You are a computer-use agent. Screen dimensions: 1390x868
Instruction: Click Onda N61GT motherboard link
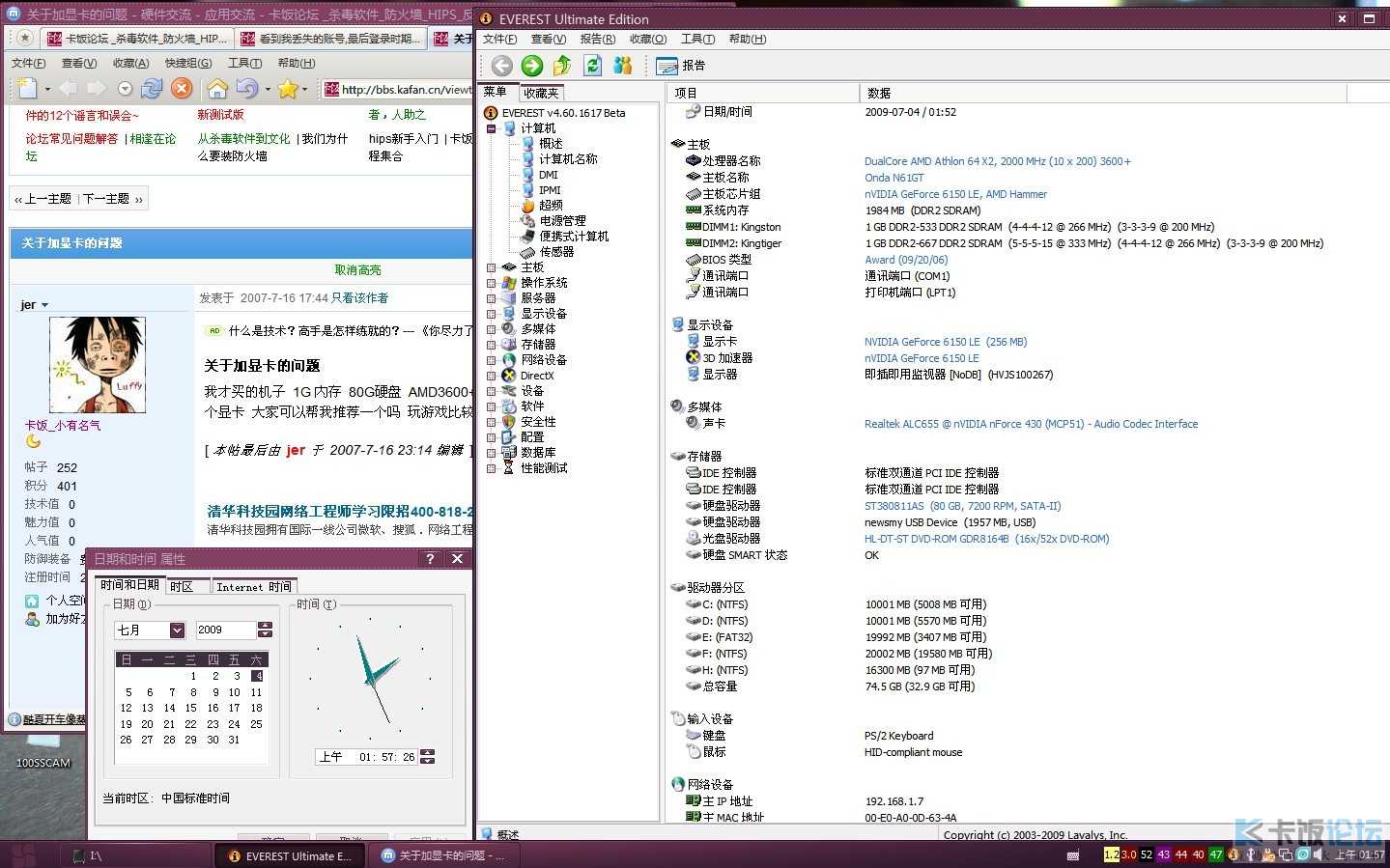tap(894, 178)
